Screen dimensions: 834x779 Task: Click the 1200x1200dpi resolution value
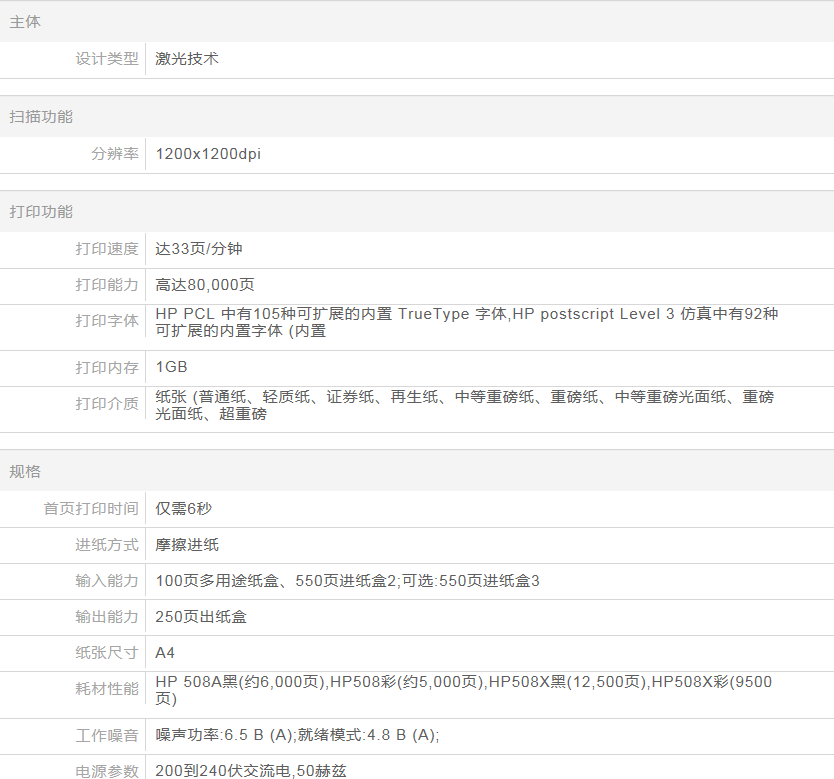click(208, 154)
